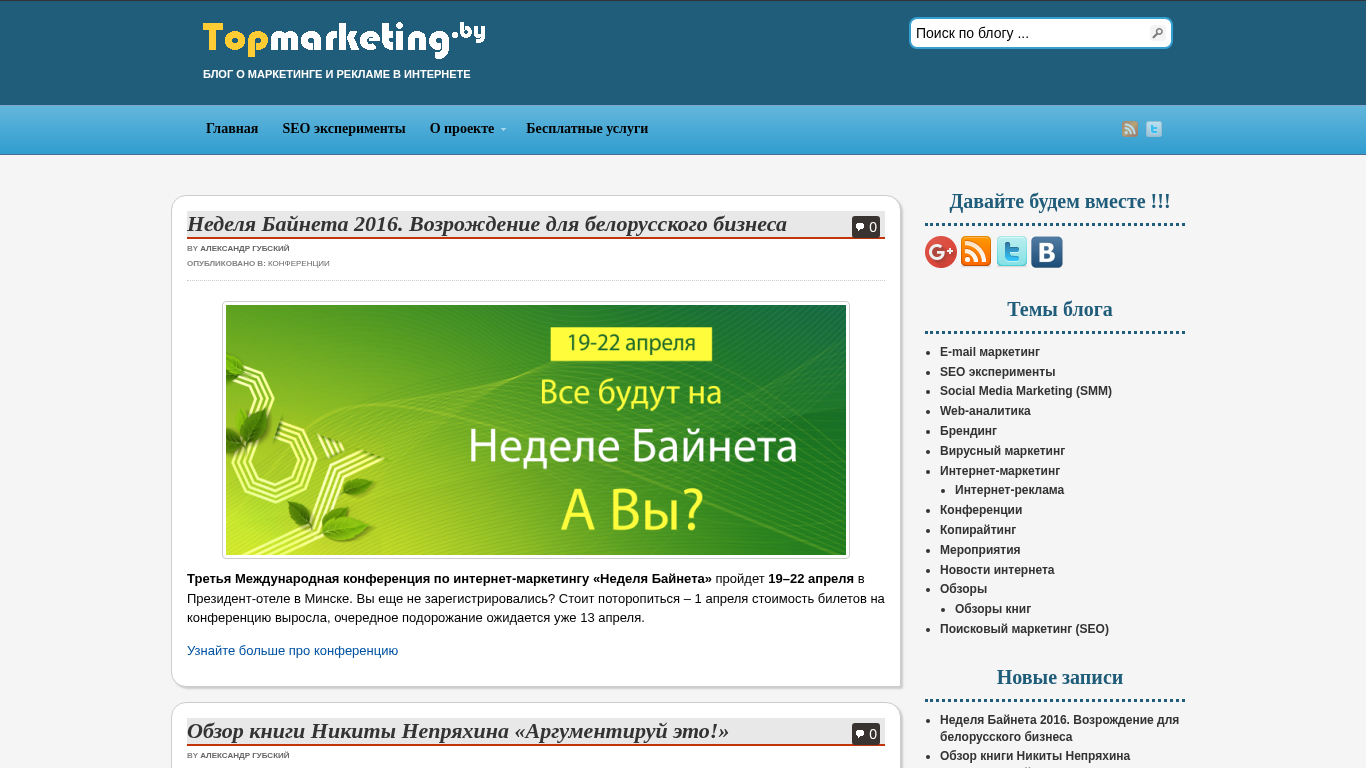Open О проекте menu item

(x=462, y=129)
